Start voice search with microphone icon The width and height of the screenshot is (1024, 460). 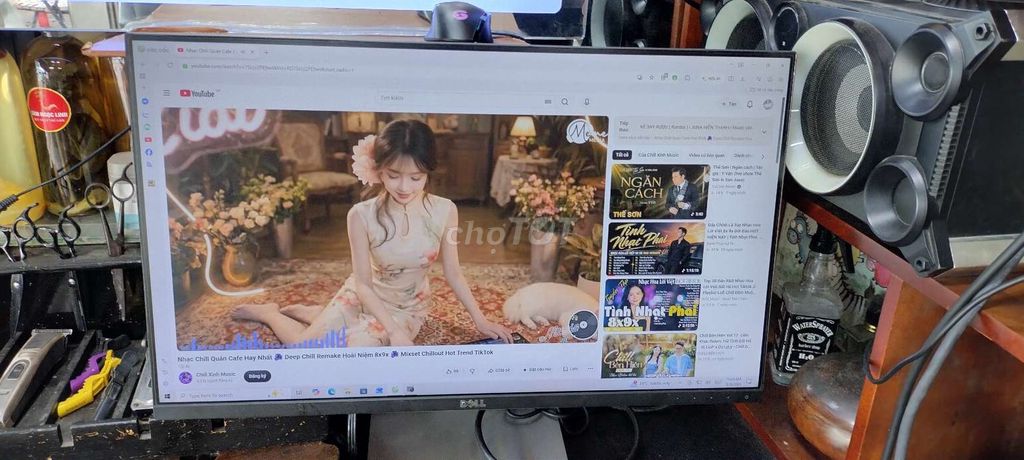point(586,101)
